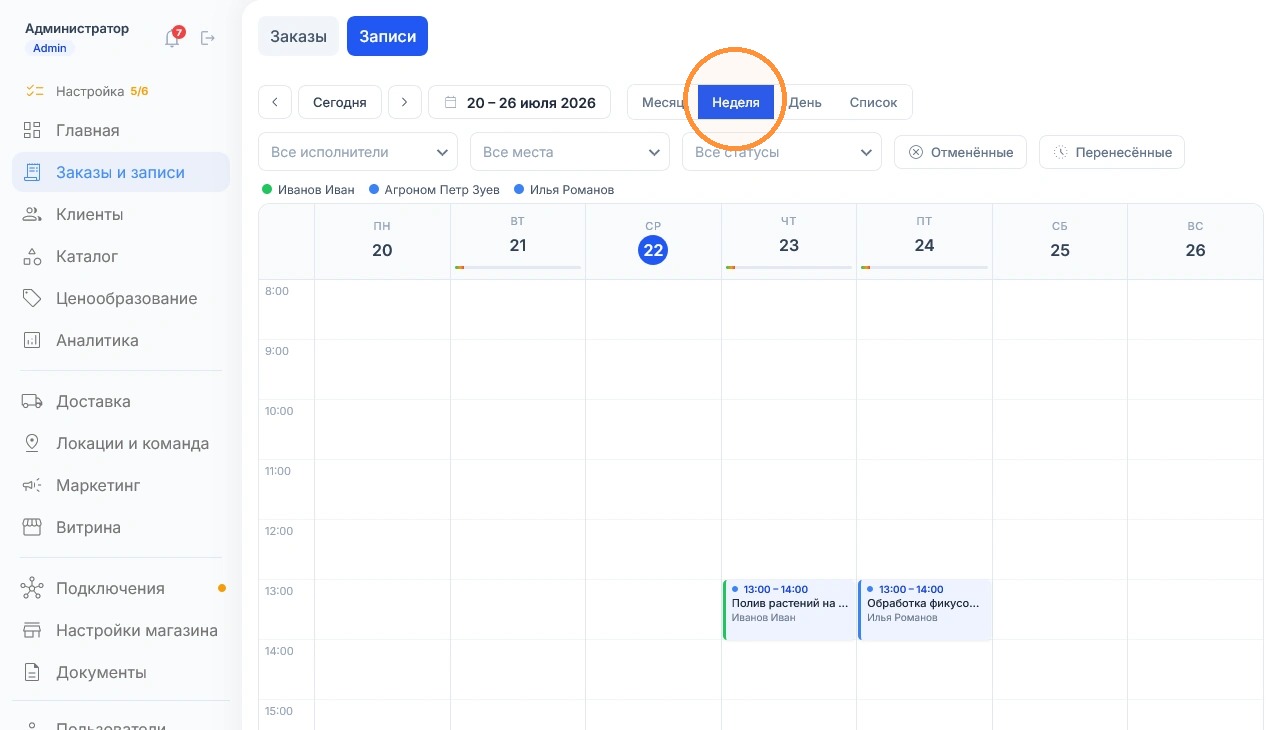Click the Заказы и записи icon
Viewport: 1280px width, 730px height.
[x=32, y=172]
